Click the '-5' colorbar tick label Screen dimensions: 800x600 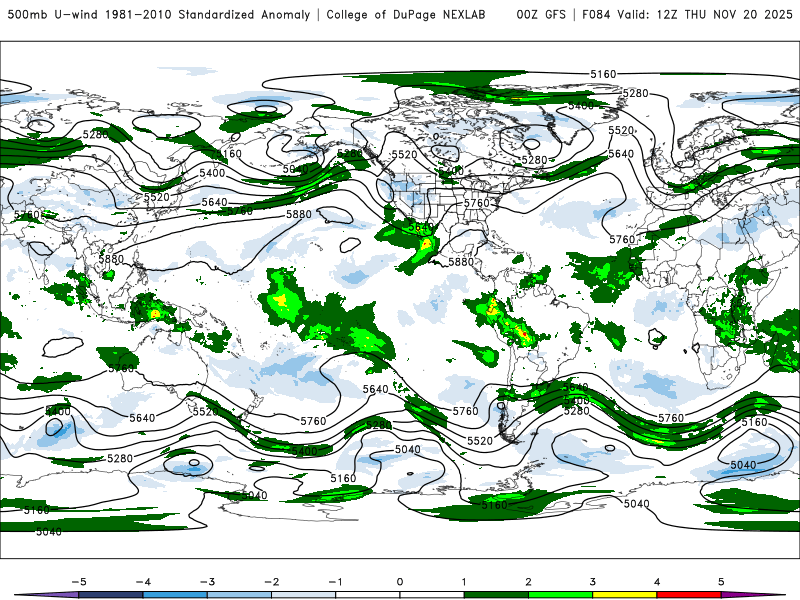[79, 582]
